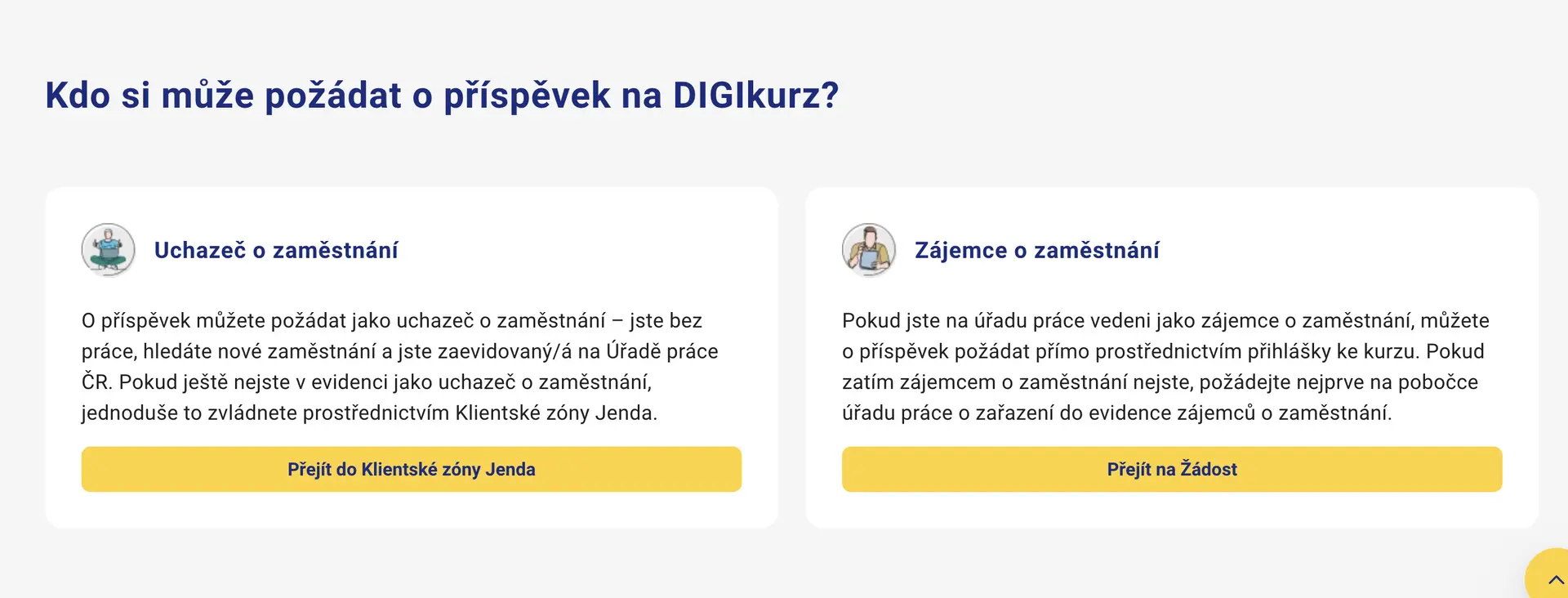Select the 'Zájemce o zaměstnání' card heading

(x=1036, y=250)
